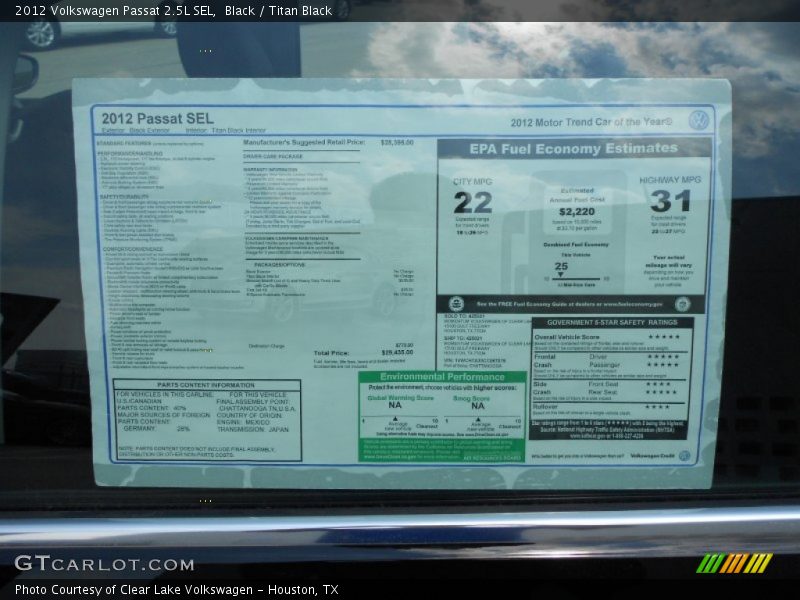
Task: Click the Volkswagen logo beside Motor Trend text
Action: click(x=699, y=121)
